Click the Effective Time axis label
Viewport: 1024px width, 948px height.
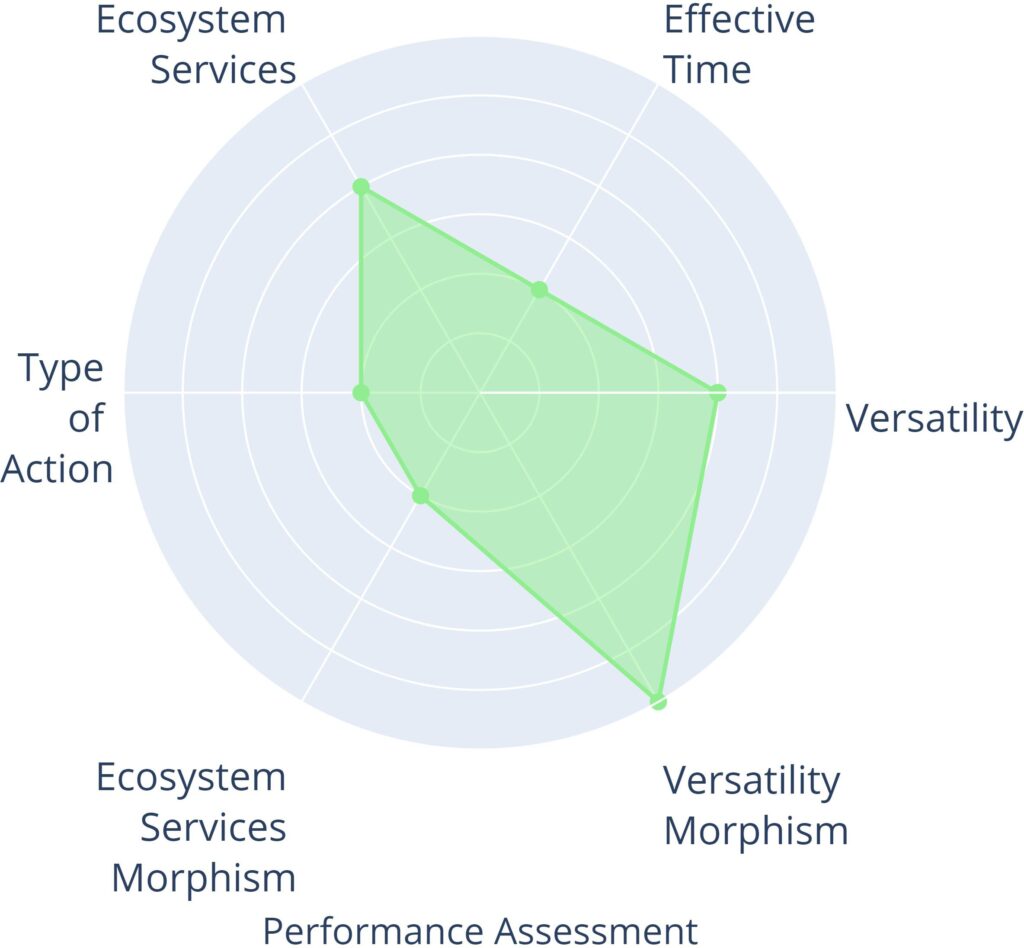click(x=738, y=45)
